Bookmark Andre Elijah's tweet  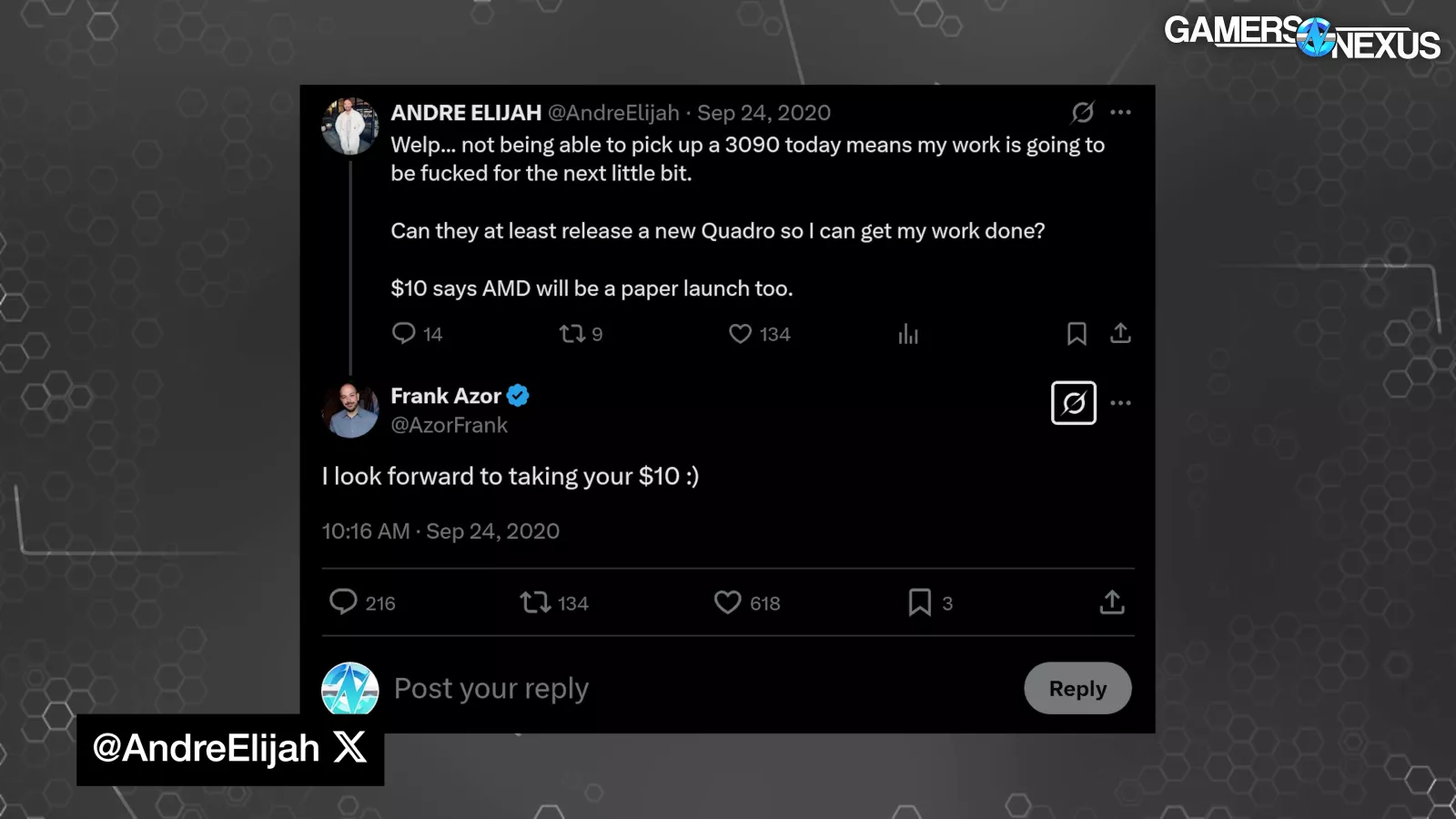click(1077, 334)
